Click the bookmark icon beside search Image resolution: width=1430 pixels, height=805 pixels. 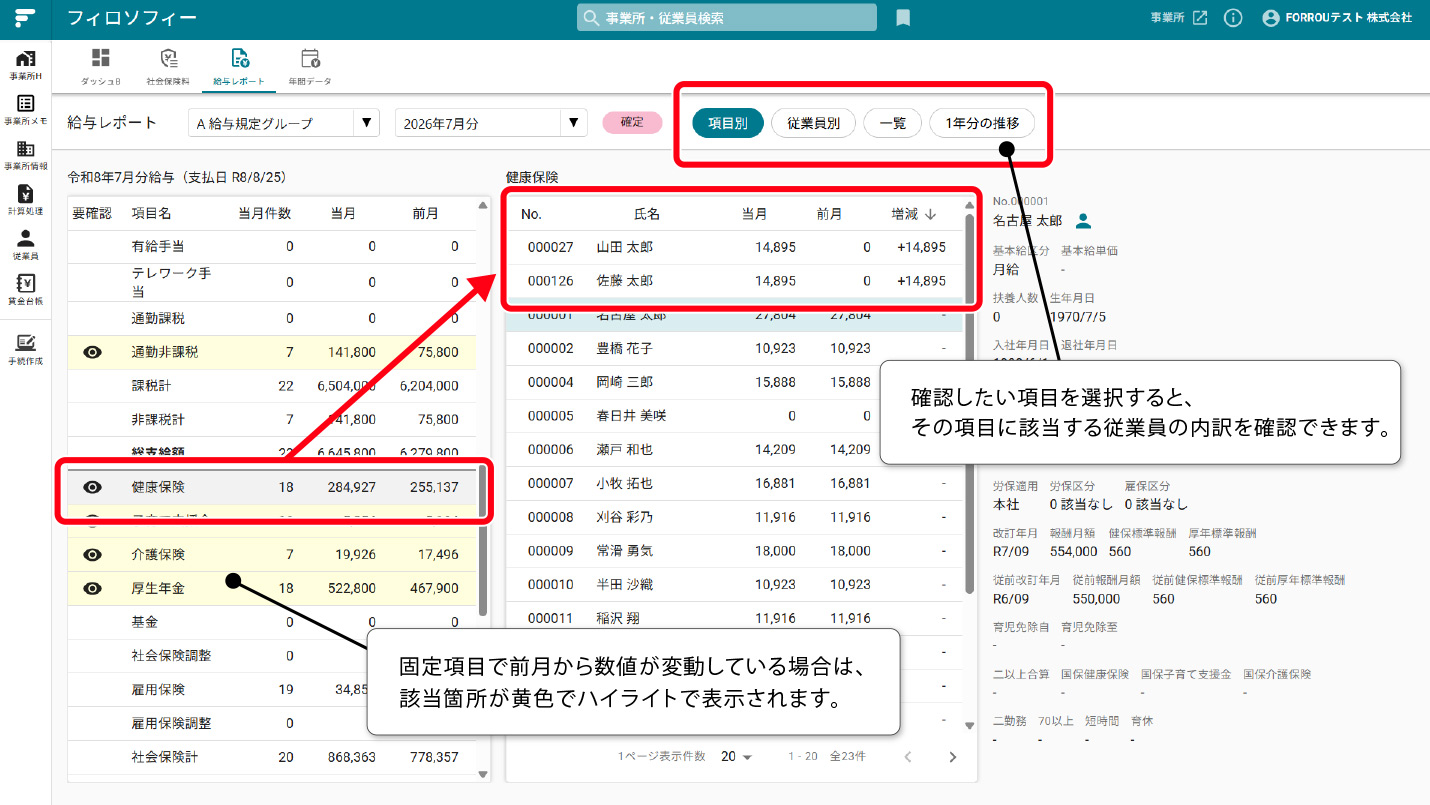point(903,18)
